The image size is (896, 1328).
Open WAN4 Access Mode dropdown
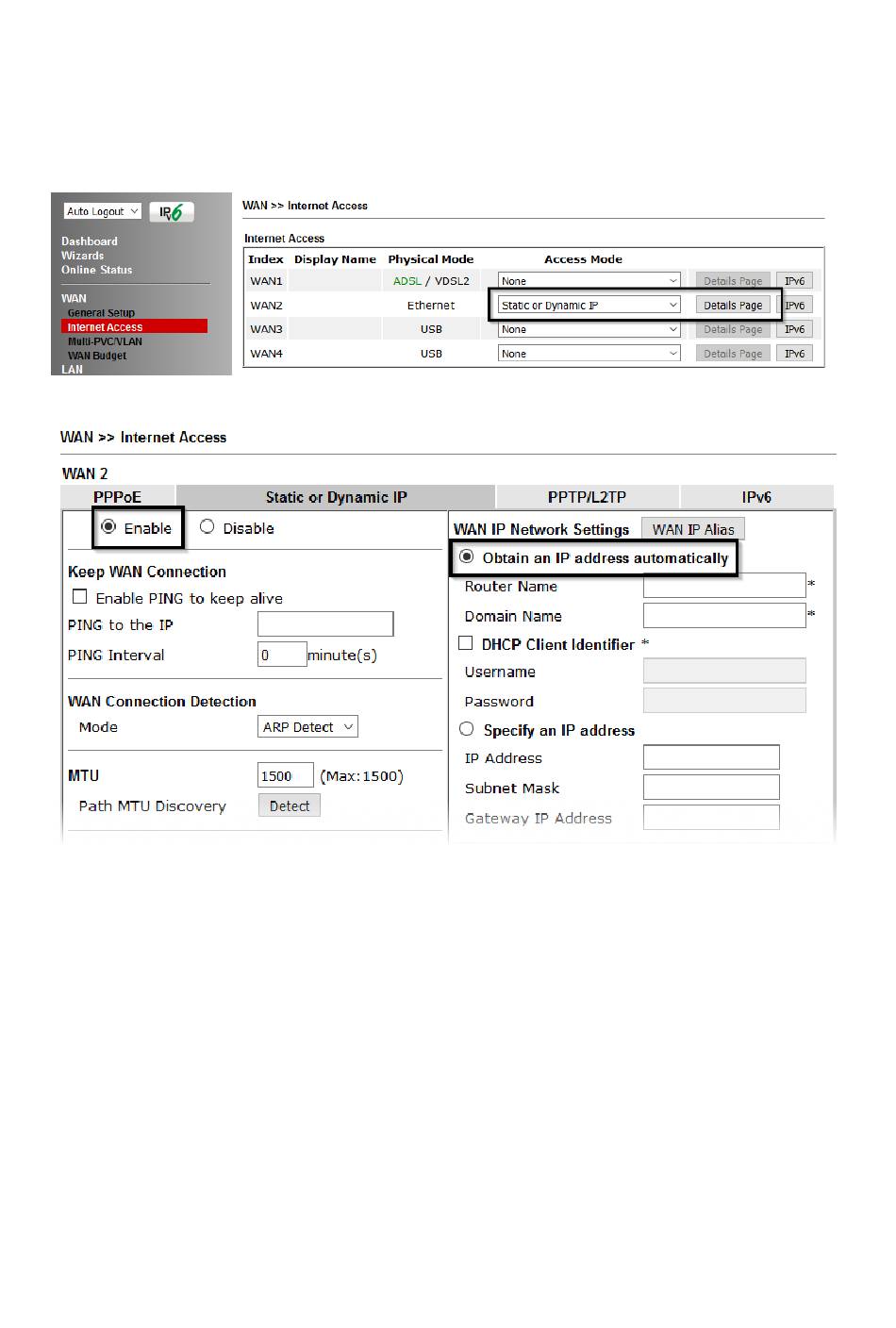click(589, 354)
